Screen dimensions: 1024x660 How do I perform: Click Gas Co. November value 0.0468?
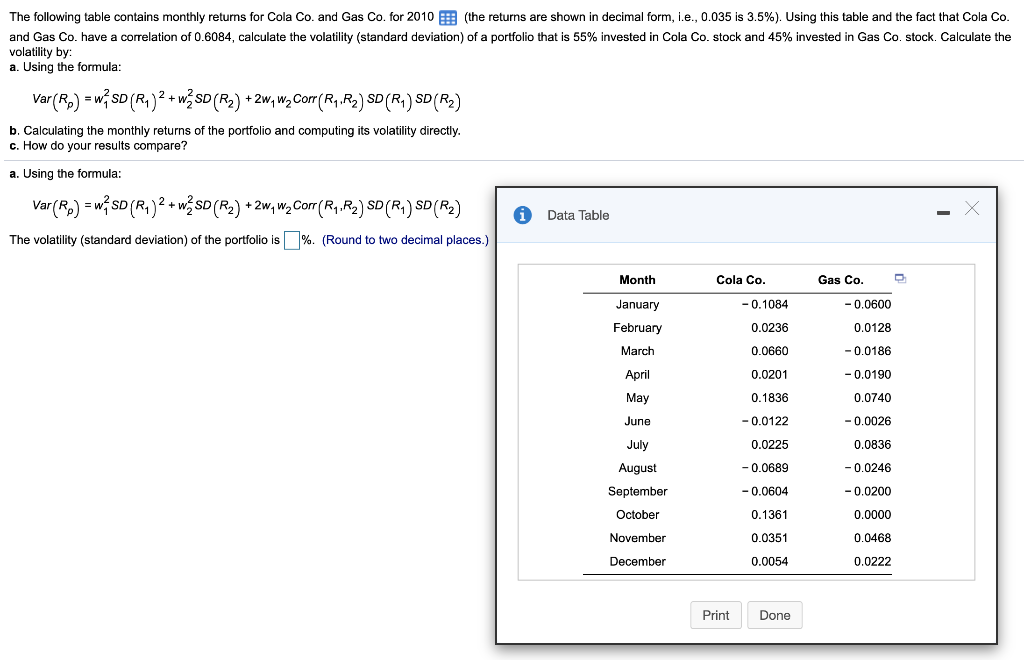872,539
